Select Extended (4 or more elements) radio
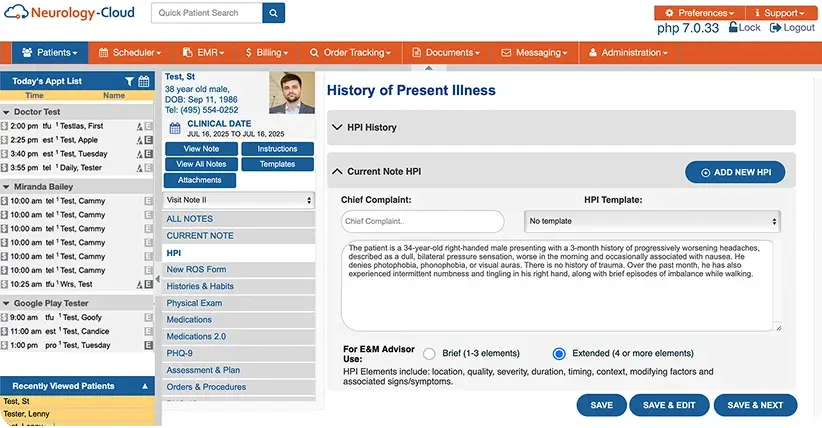This screenshot has height=428, width=822. pos(559,354)
